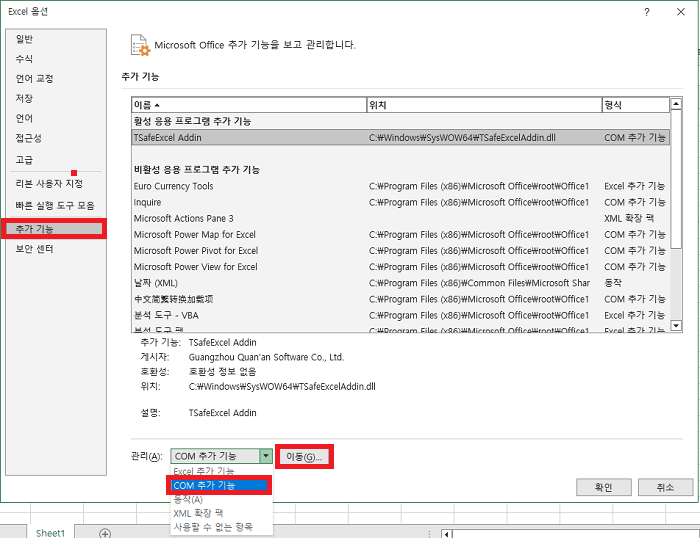Screen dimensions: 700x538
Task: Add a new sheet with plus icon
Action: 105,533
